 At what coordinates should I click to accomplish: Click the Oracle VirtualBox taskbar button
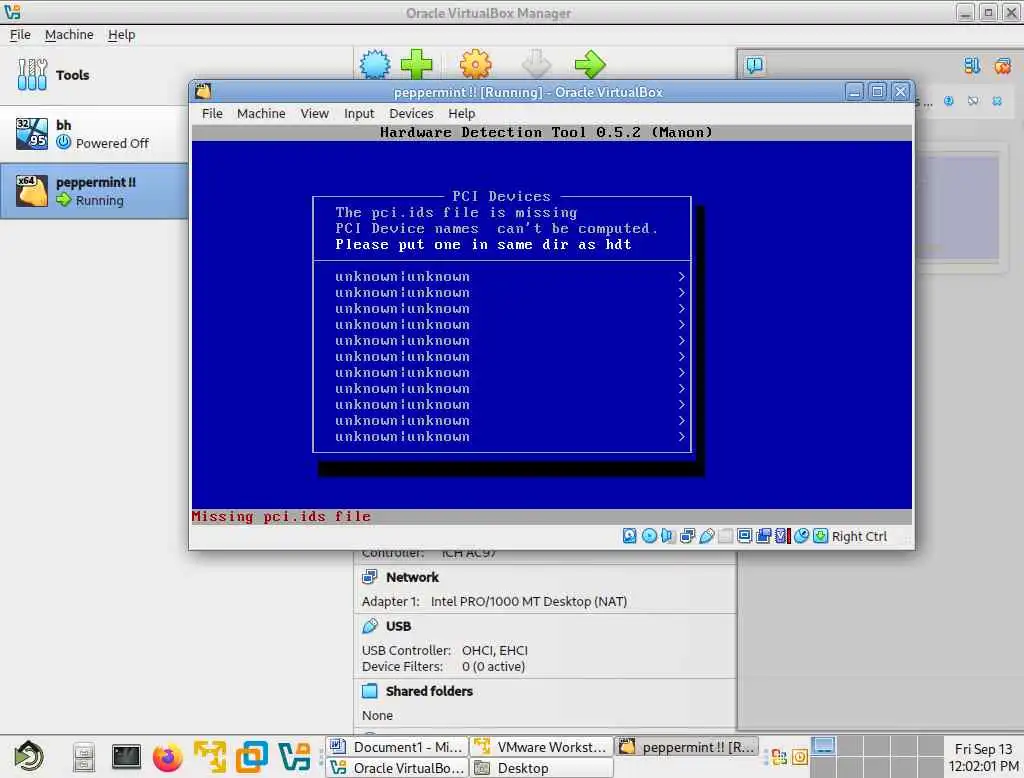pos(397,768)
